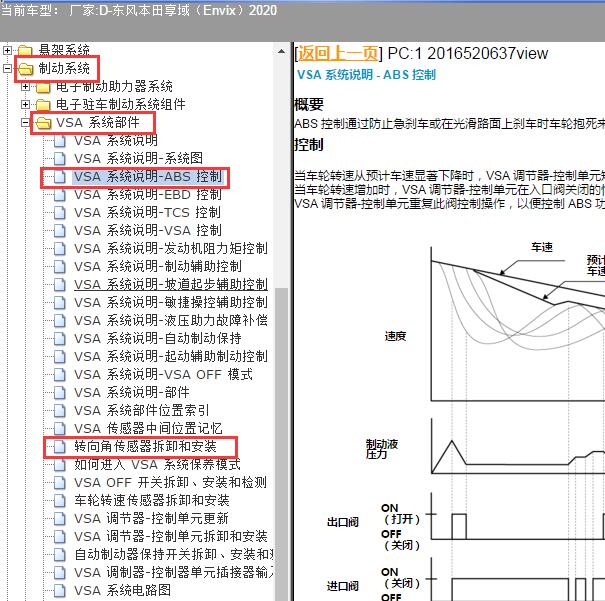Click the 电子驻车制动系统组件 folder icon

coord(43,105)
